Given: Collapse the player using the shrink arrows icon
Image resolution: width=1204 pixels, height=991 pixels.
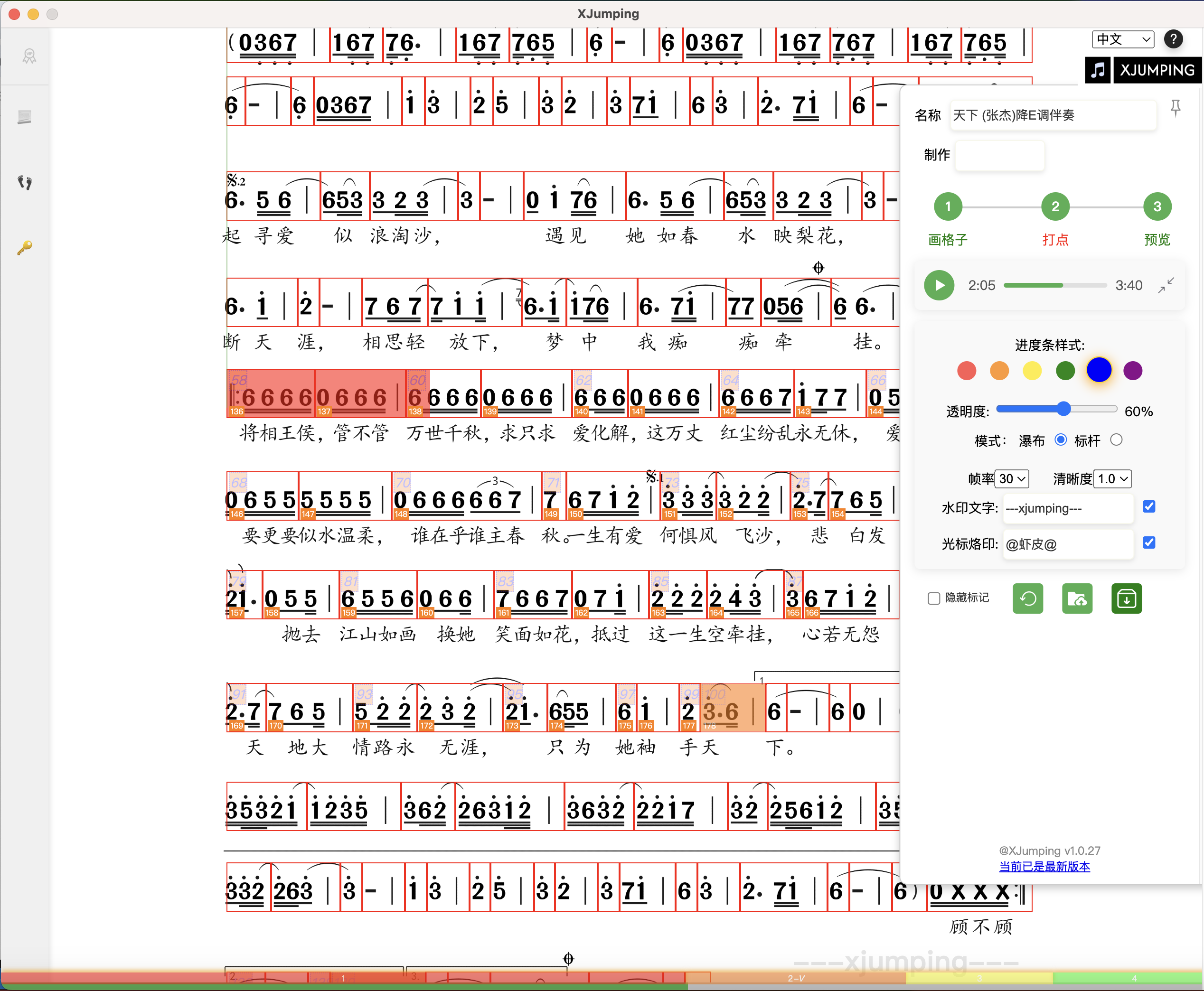Looking at the screenshot, I should click(1166, 285).
